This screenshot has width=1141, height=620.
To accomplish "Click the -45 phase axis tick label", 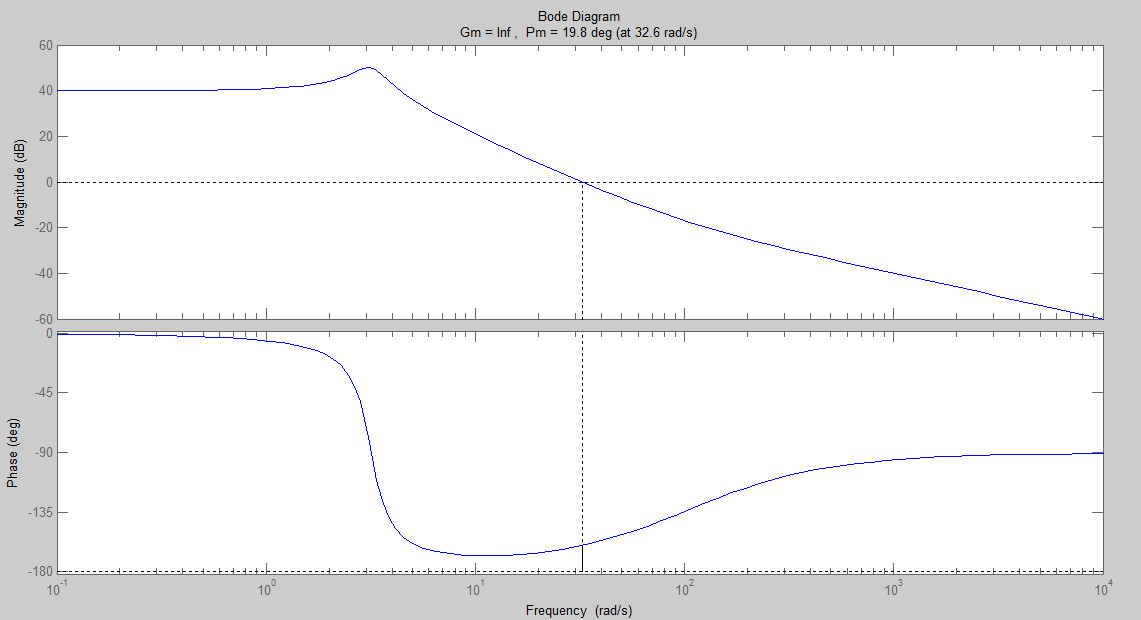I will 44,393.
